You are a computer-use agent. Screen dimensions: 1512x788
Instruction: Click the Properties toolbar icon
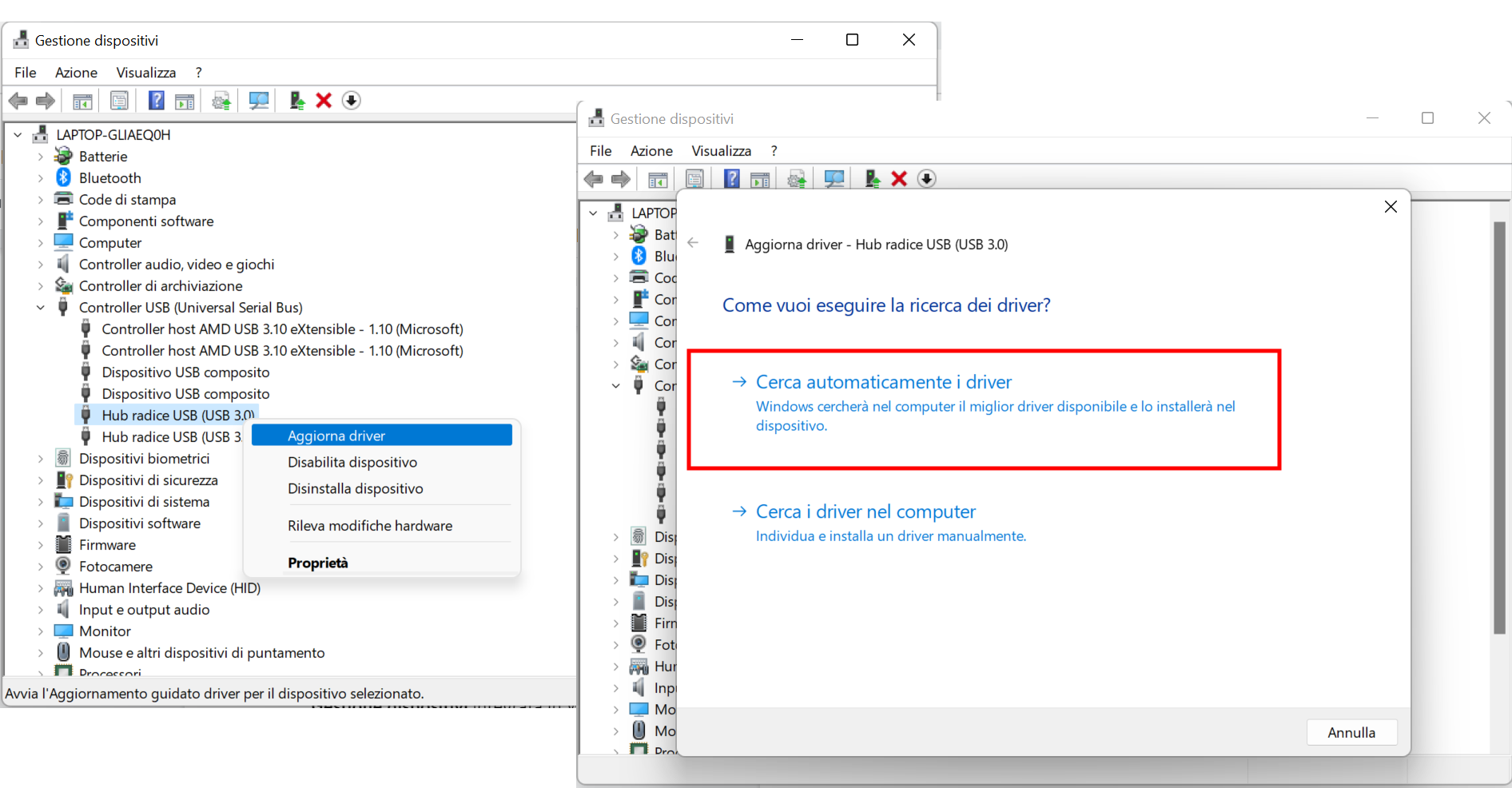(118, 100)
